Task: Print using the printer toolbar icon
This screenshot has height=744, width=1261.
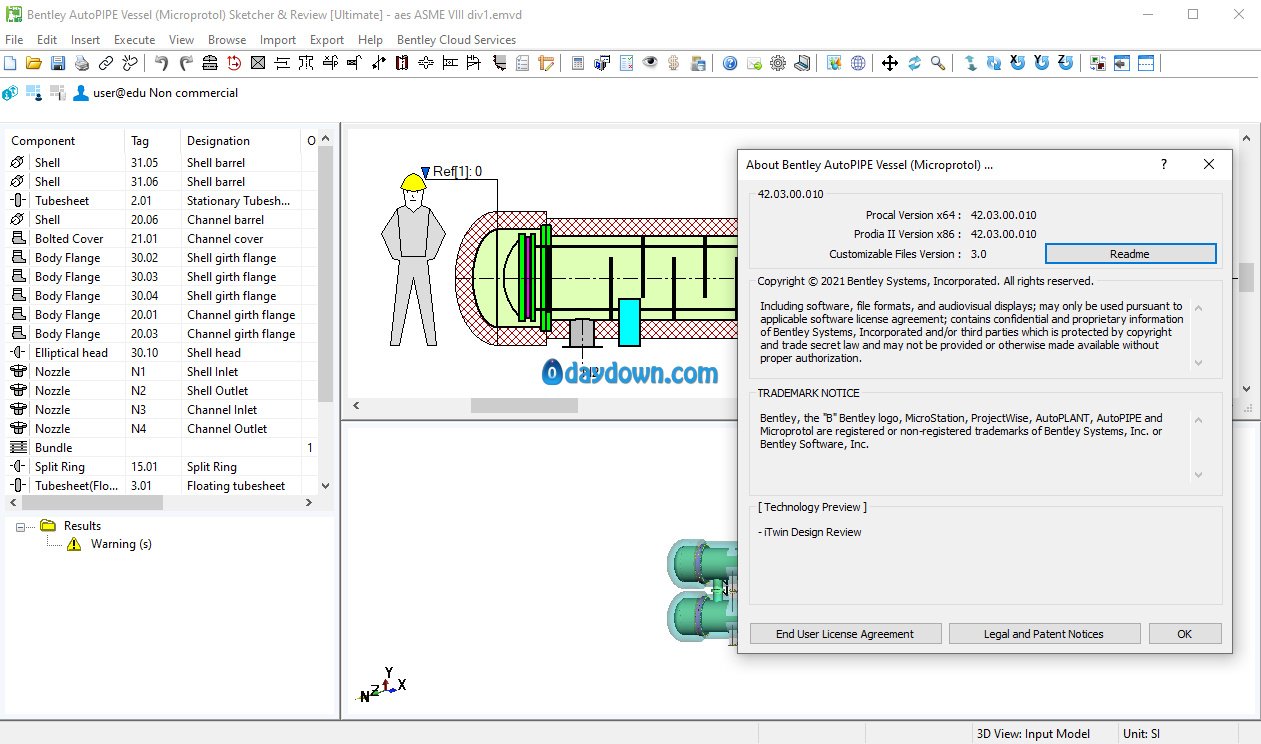Action: coord(82,63)
